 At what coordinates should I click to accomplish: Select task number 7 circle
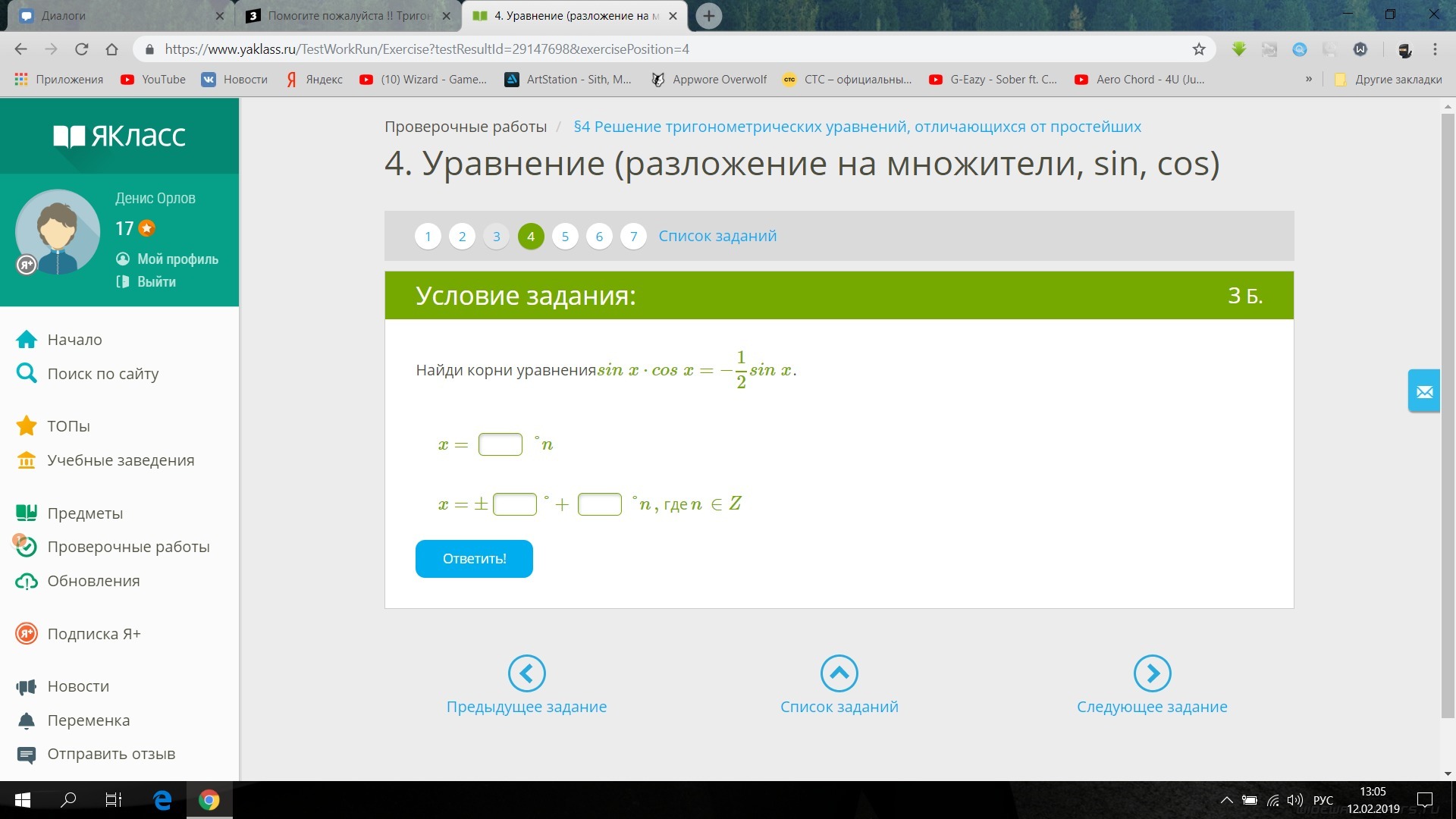pos(633,237)
